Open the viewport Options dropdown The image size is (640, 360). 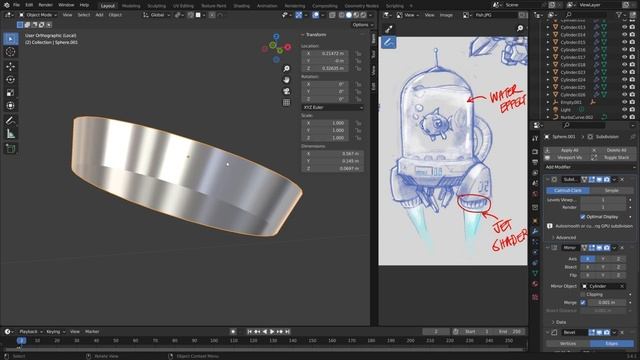point(362,25)
